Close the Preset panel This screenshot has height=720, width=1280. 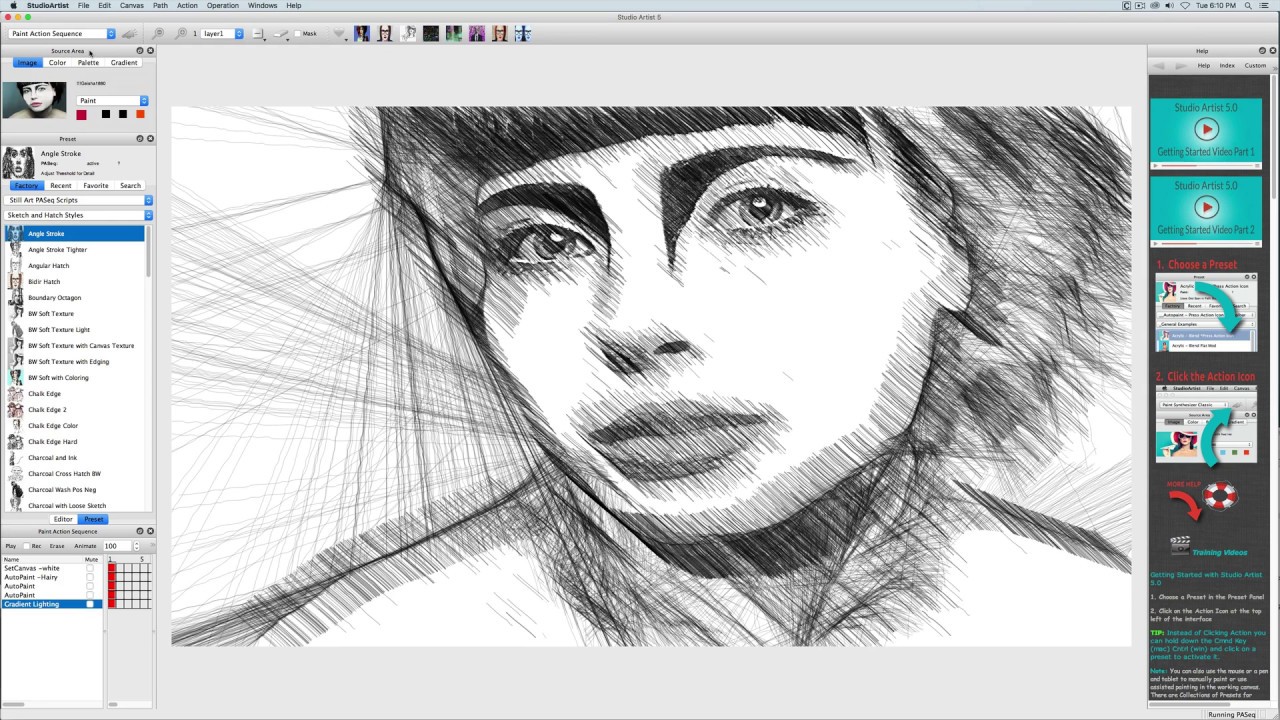(151, 139)
